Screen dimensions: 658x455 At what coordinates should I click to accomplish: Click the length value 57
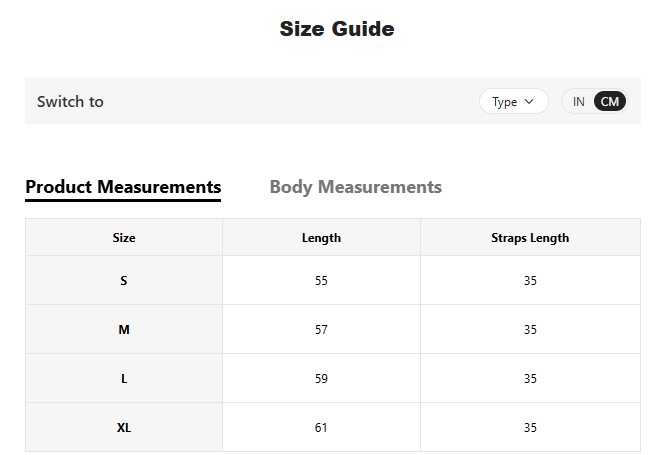pyautogui.click(x=321, y=329)
